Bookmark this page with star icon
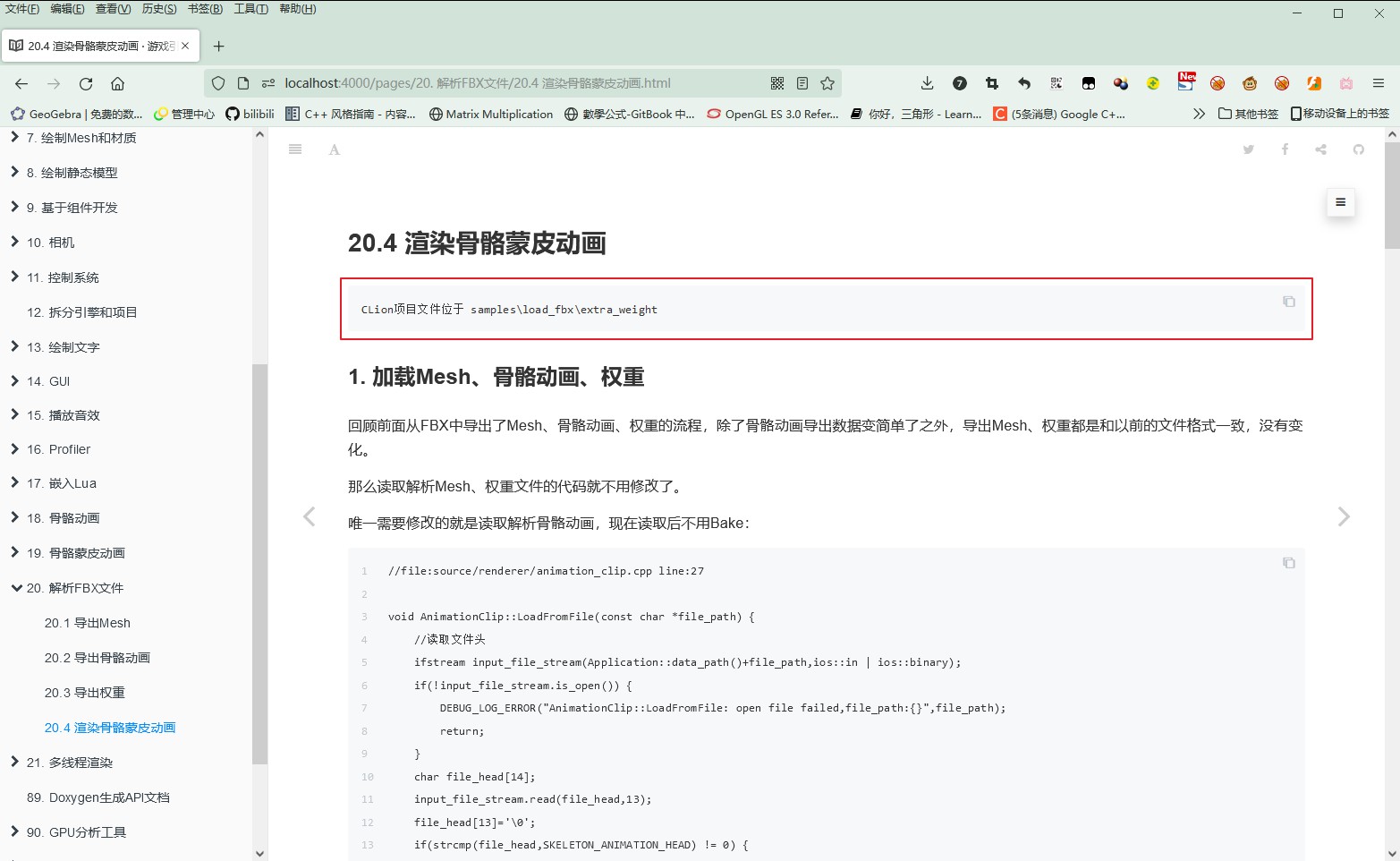Image resolution: width=1400 pixels, height=861 pixels. coord(827,83)
